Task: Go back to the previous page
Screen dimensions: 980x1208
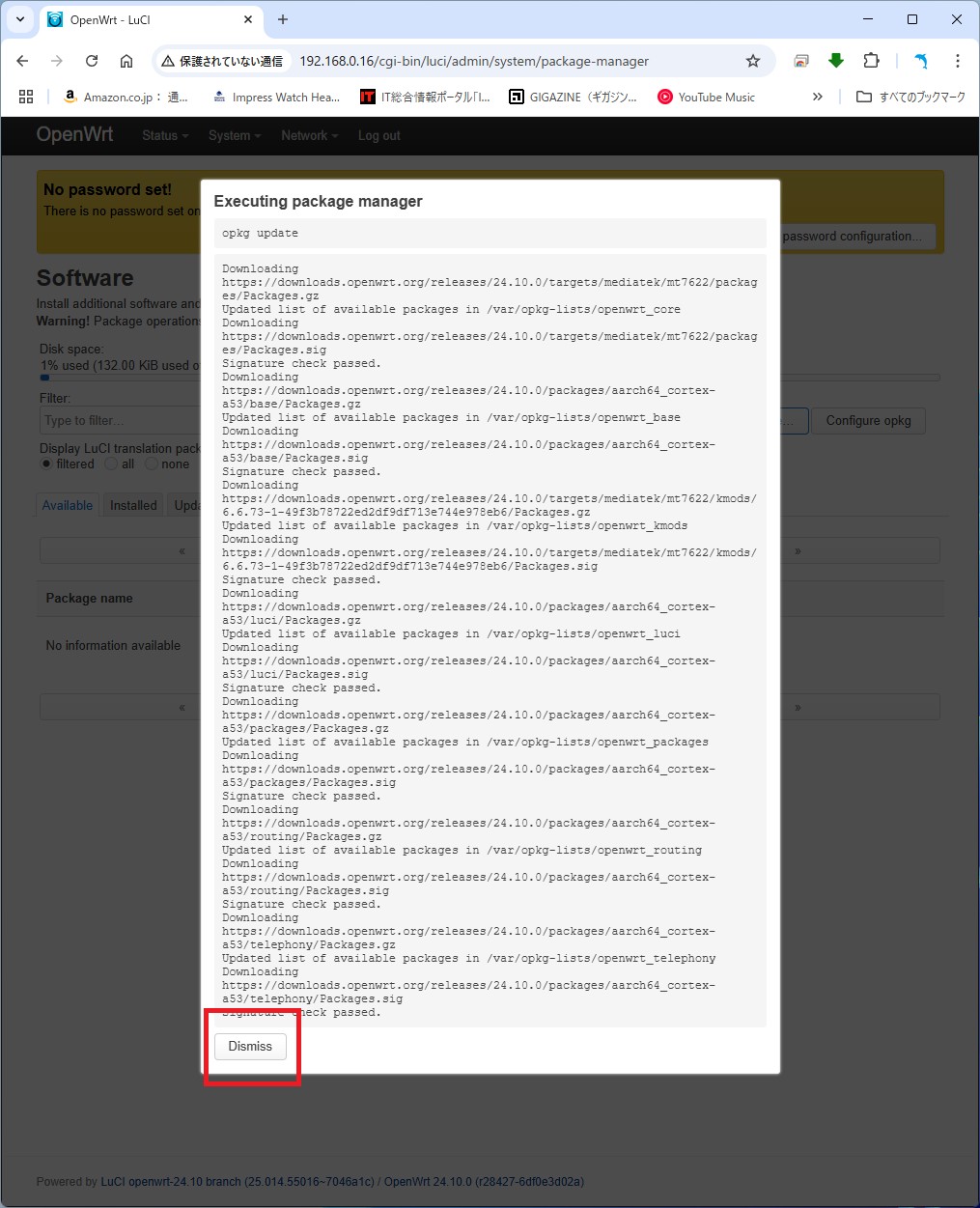Action: pos(22,61)
